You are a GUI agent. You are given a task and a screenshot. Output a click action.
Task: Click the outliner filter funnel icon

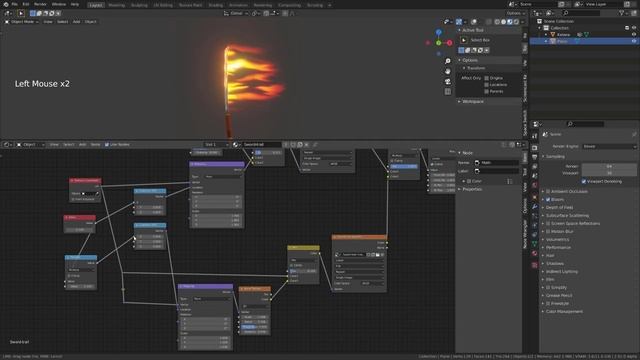622,13
